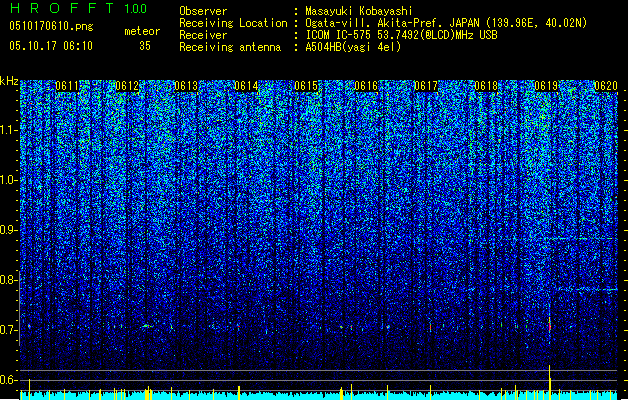Viewport: 629px width, 400px height.
Task: Click the 'meteor' label
Action: (142, 31)
